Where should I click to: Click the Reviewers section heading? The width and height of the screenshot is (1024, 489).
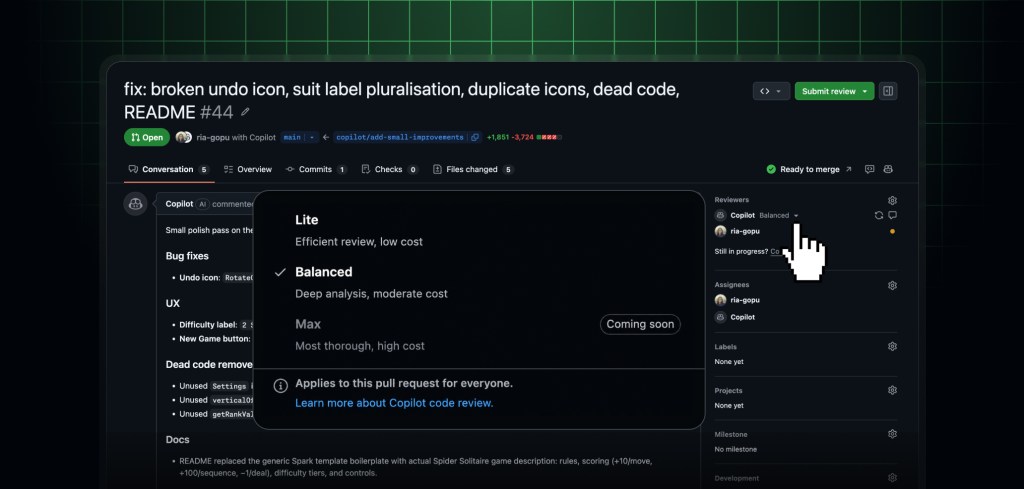tap(731, 200)
